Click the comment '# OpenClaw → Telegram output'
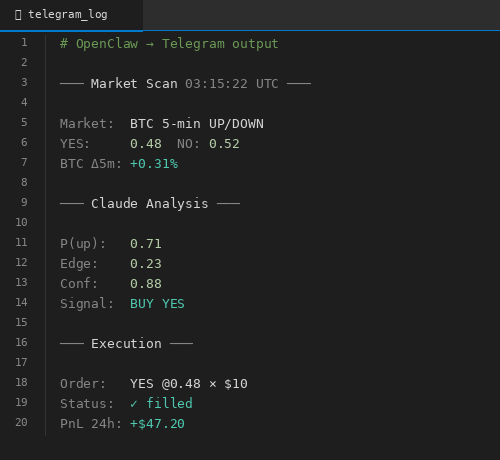This screenshot has height=460, width=500. click(x=169, y=44)
